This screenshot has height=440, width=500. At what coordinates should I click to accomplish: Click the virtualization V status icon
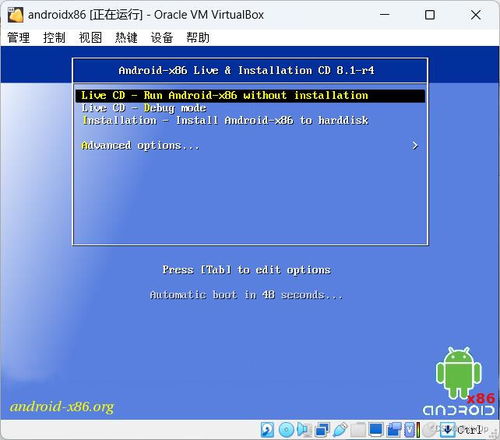pos(410,430)
